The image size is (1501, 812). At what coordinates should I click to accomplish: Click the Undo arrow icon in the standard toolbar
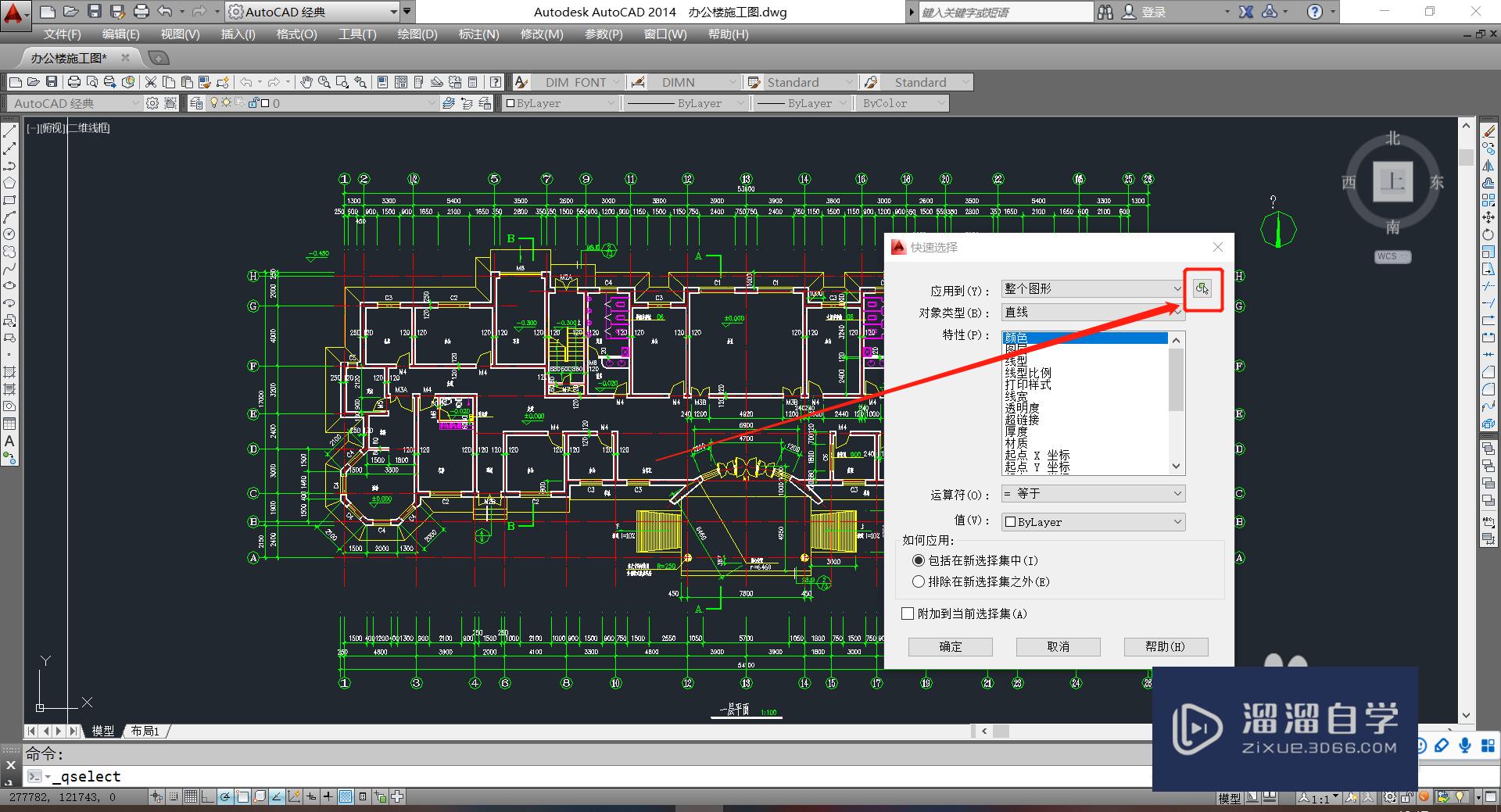click(246, 82)
